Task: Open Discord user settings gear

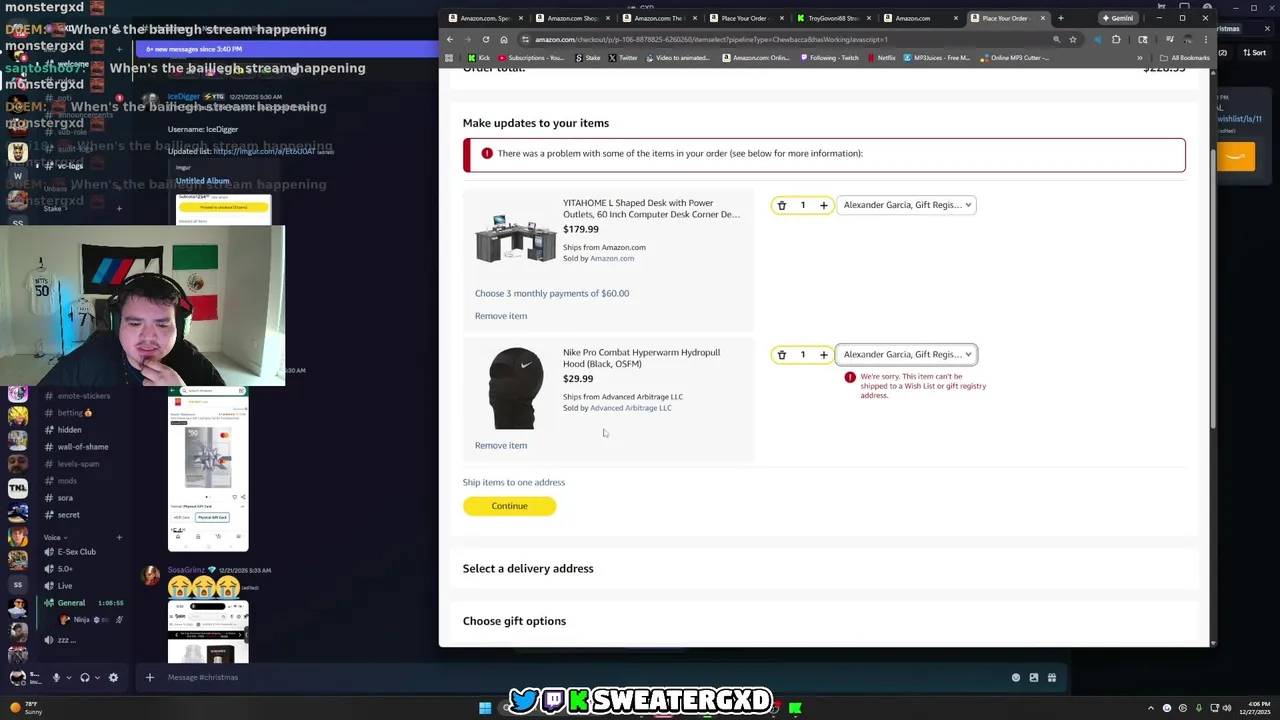Action: [113, 678]
